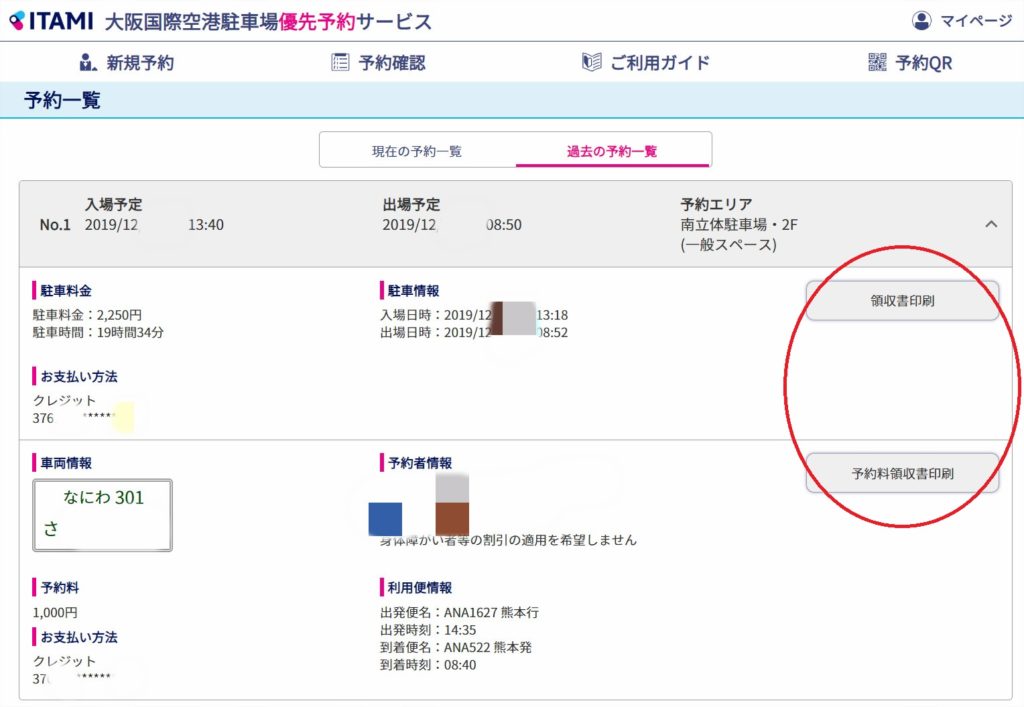This screenshot has height=707, width=1024.
Task: Click the 予約確認 list icon
Action: pos(340,63)
